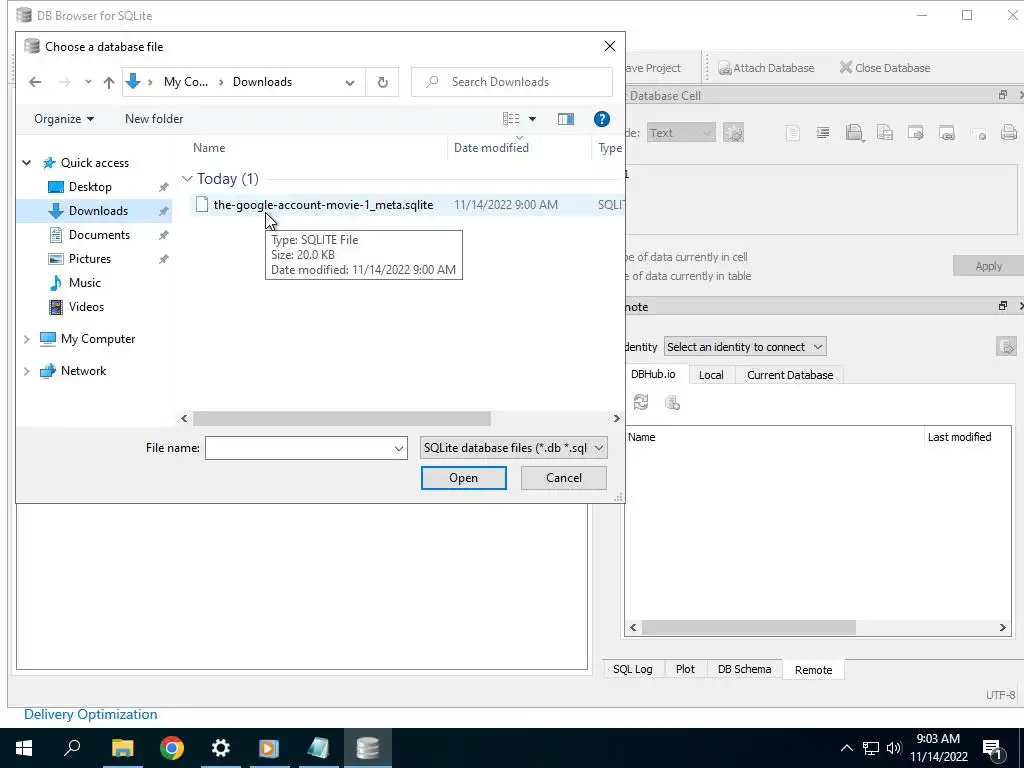The width and height of the screenshot is (1024, 768).
Task: Open recent locations arrow beside Forward
Action: point(88,82)
